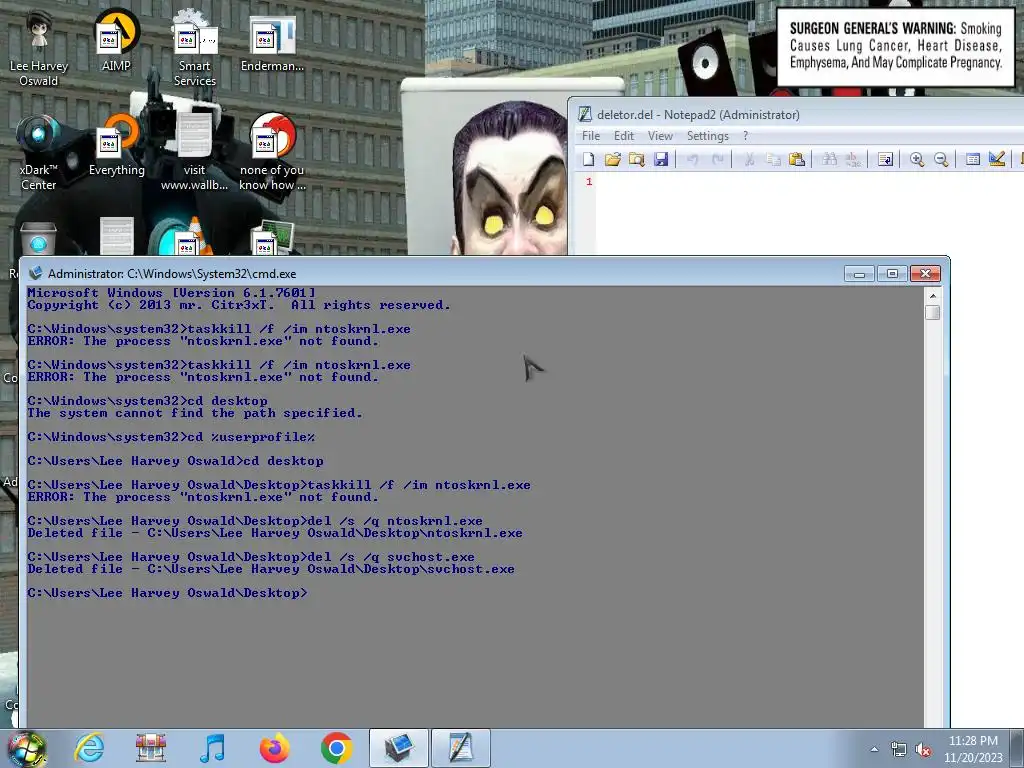Click the cmd prompt line C:\Users\Lee Harvey Oswald\Desktop>
The image size is (1024, 768).
(167, 593)
